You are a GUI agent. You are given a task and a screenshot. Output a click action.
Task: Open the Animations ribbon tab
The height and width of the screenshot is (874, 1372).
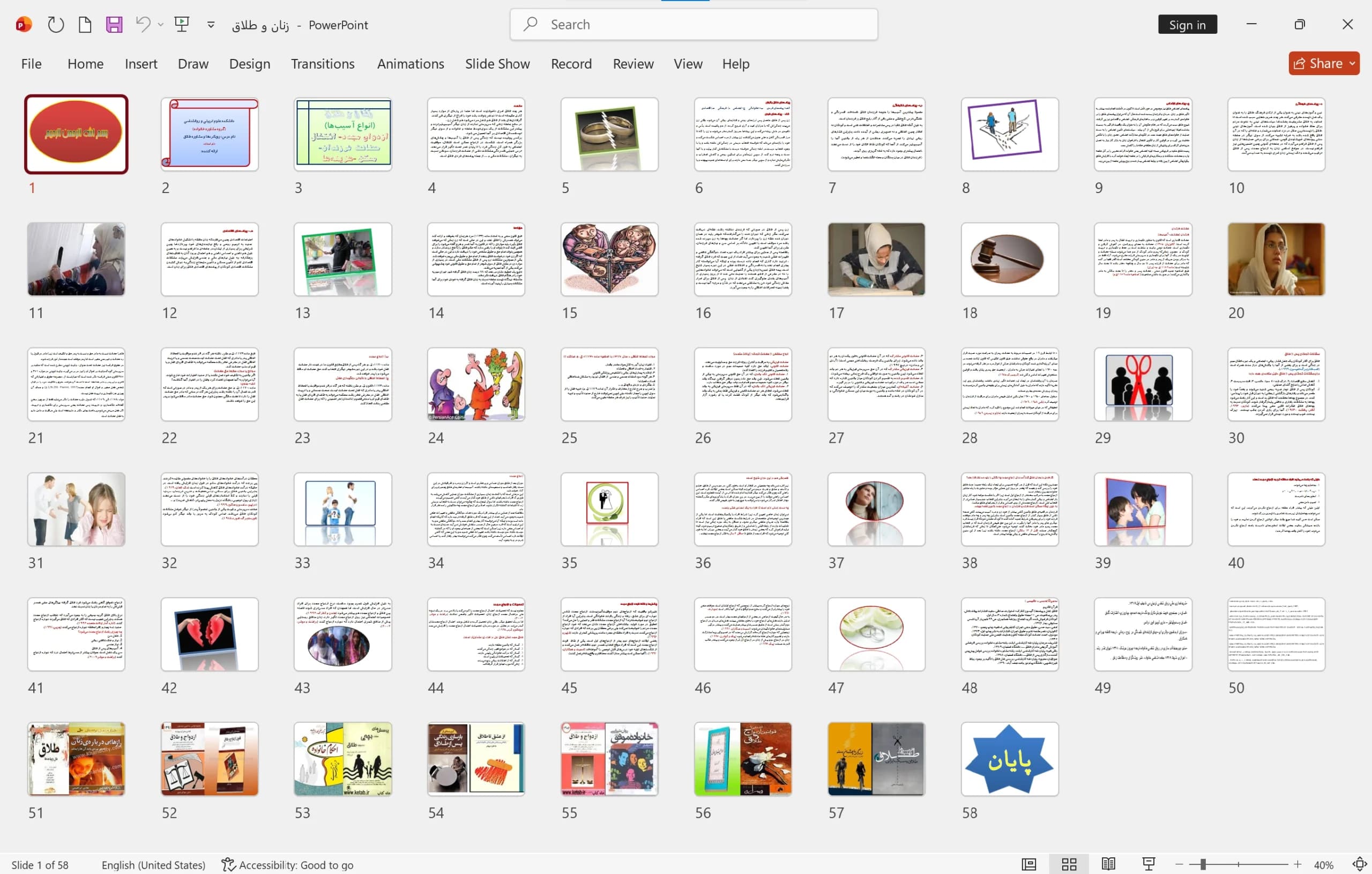tap(410, 64)
